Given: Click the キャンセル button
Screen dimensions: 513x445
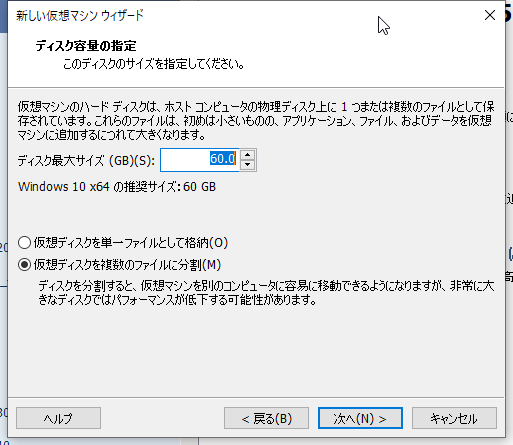Looking at the screenshot, I should pos(454,418).
